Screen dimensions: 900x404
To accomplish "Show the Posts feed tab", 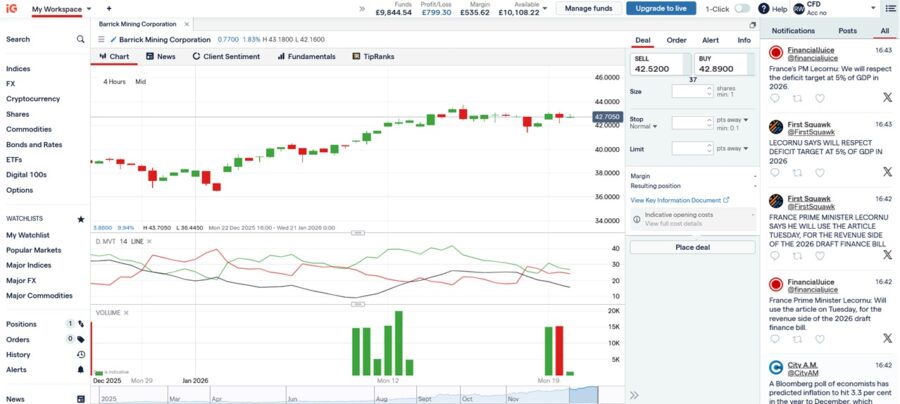I will (847, 30).
